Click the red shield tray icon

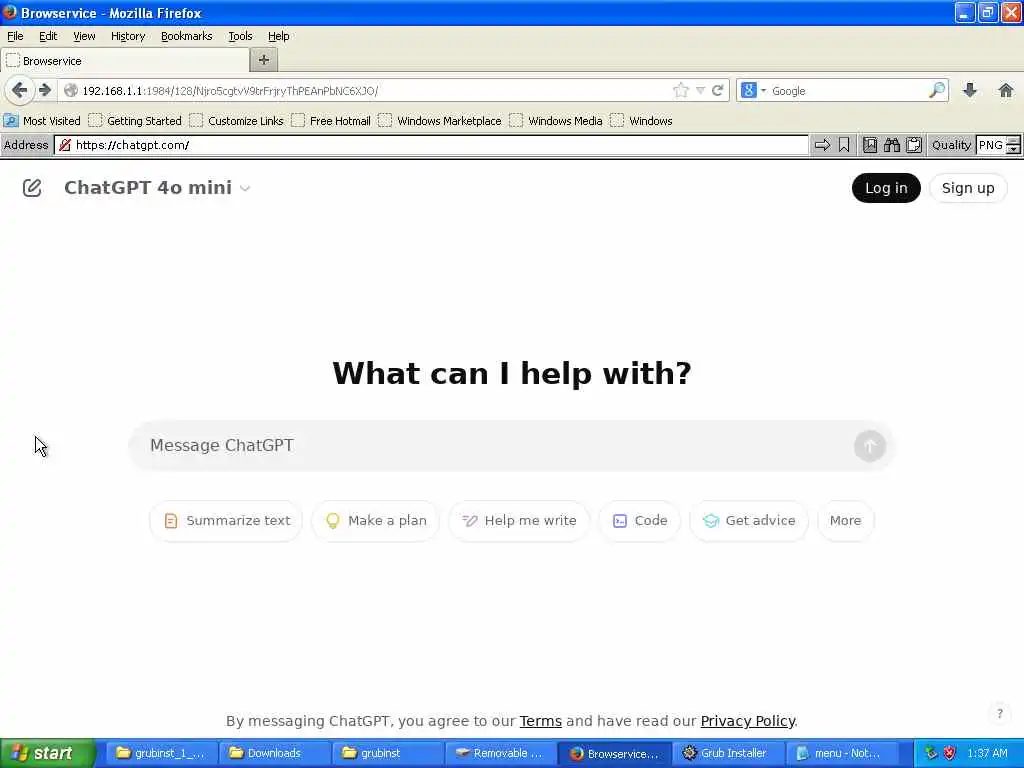(950, 753)
